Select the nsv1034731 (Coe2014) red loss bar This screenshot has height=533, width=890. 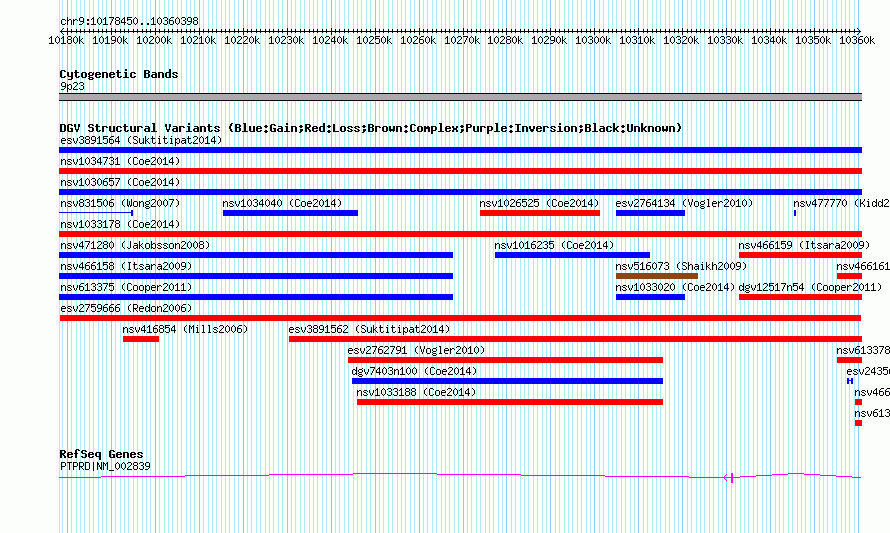click(x=460, y=171)
